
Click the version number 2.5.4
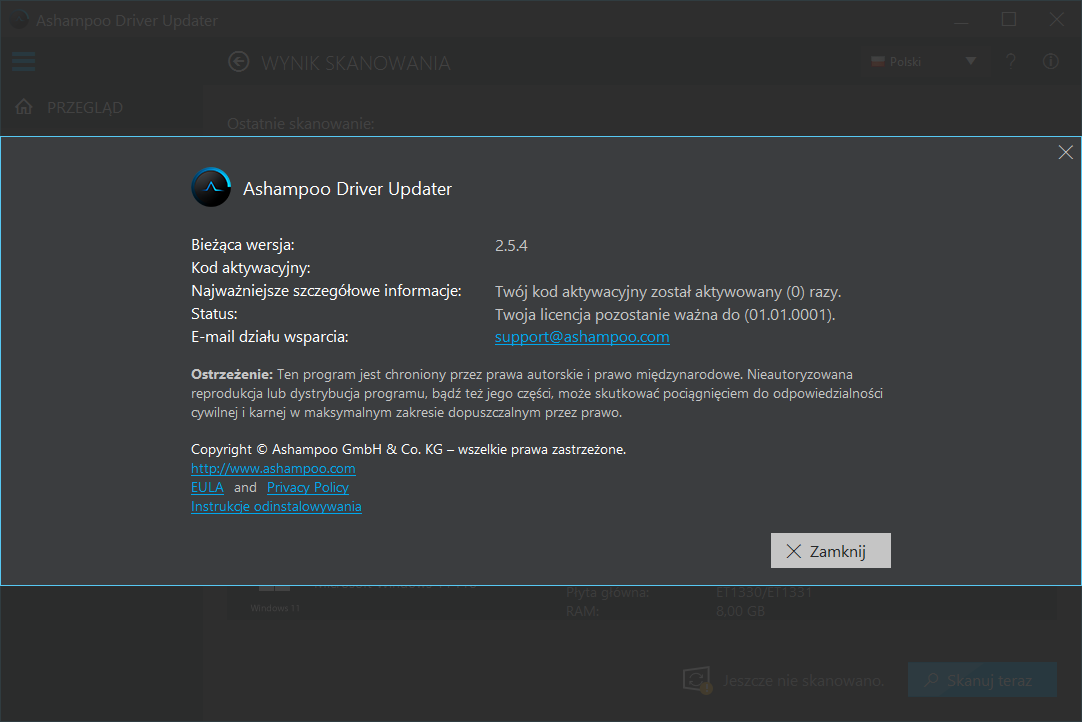(x=511, y=246)
